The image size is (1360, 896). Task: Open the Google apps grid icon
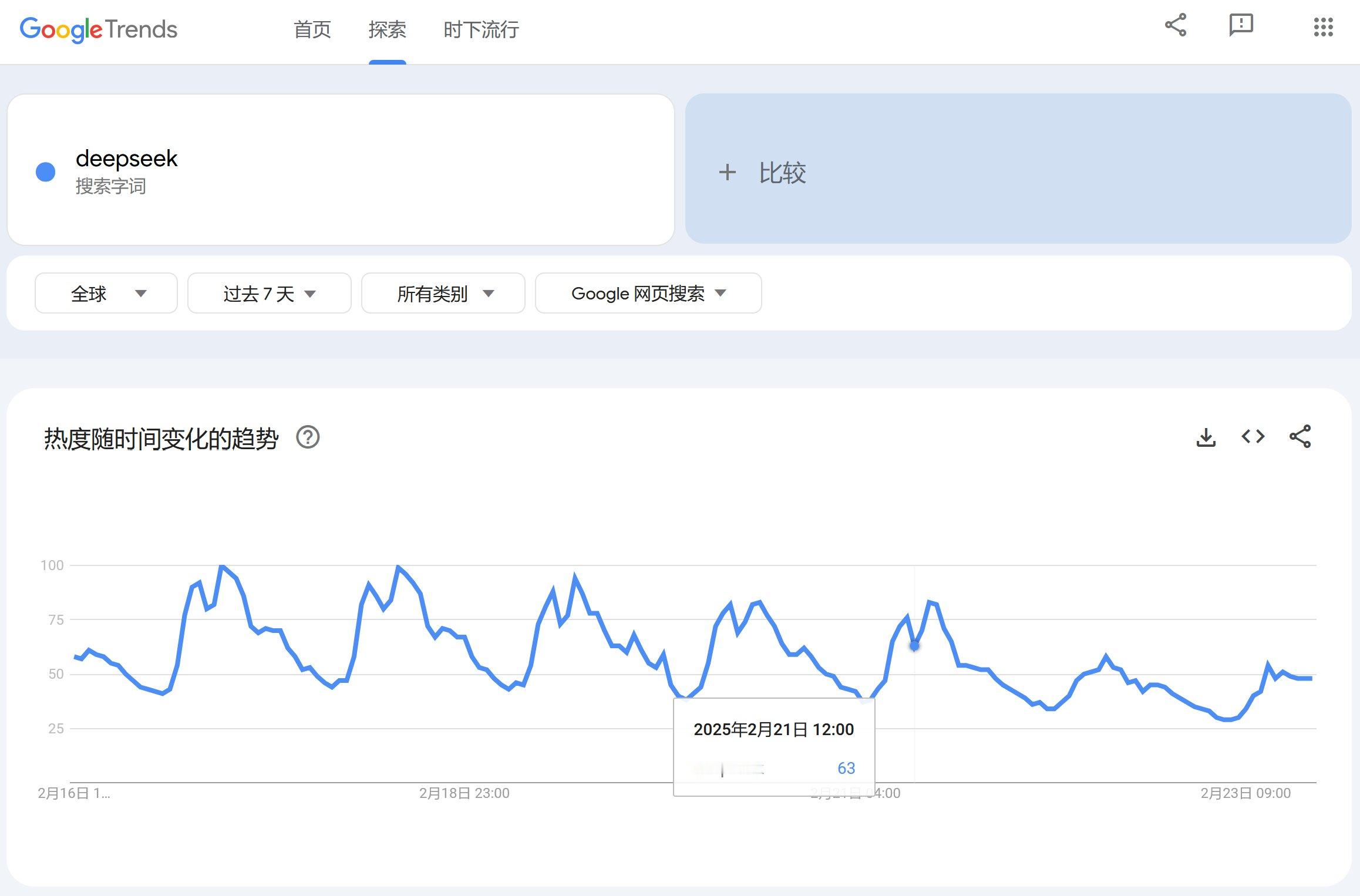click(1324, 26)
